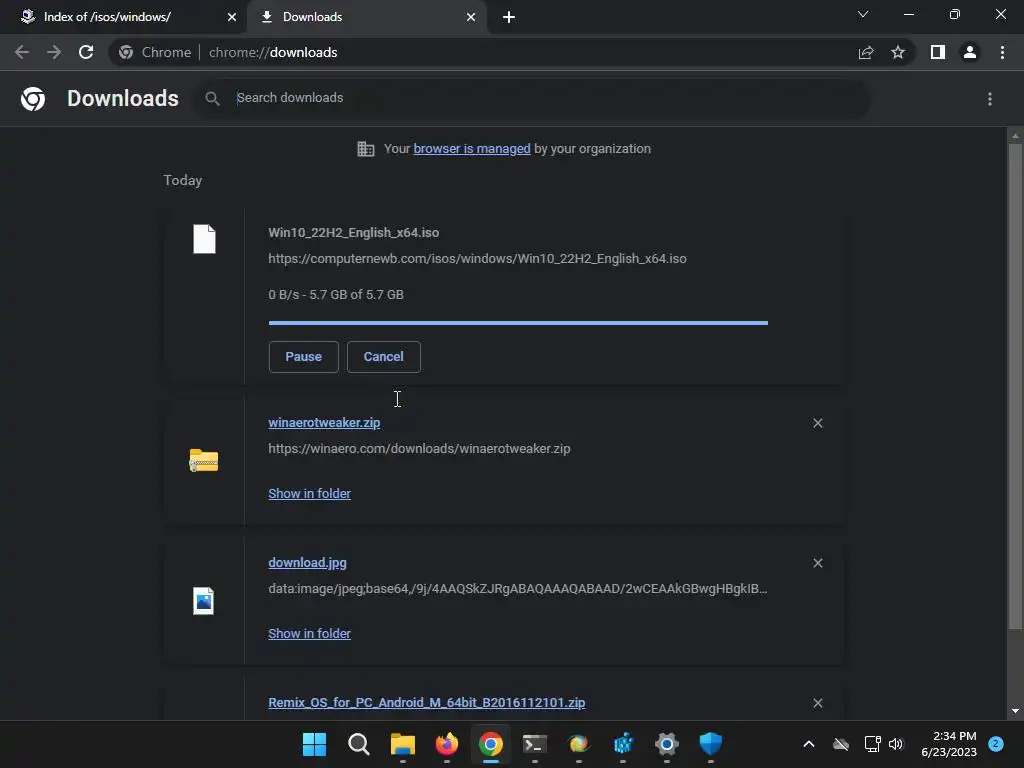
Task: Go back to the previous page
Action: click(x=22, y=52)
